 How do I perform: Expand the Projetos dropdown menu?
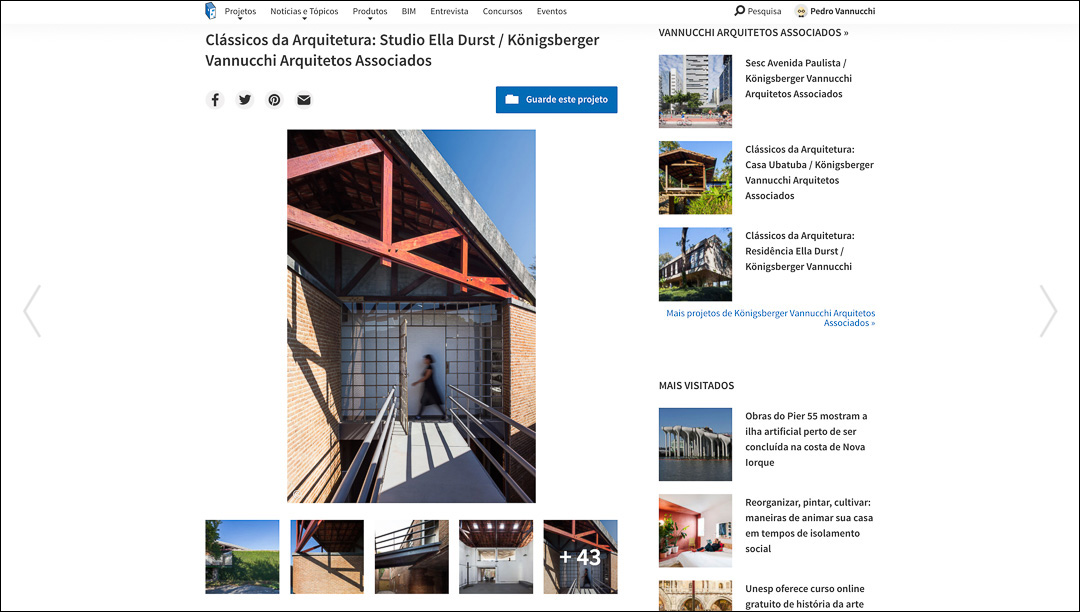coord(240,12)
